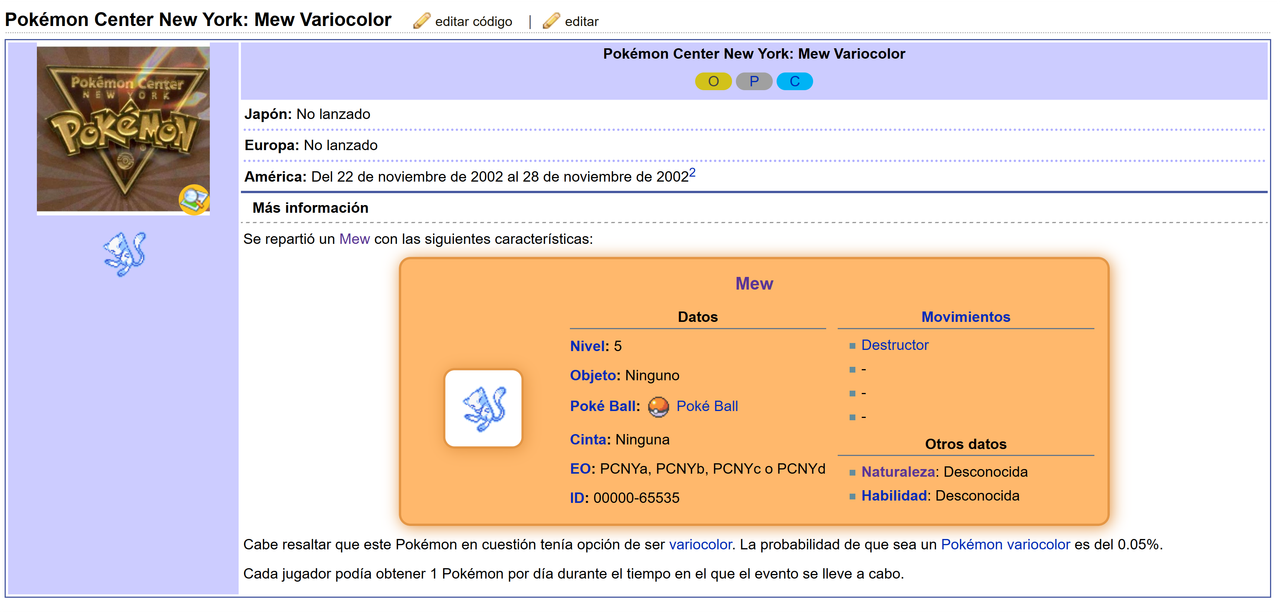
Task: Select the blue 'C' game badge
Action: (795, 81)
